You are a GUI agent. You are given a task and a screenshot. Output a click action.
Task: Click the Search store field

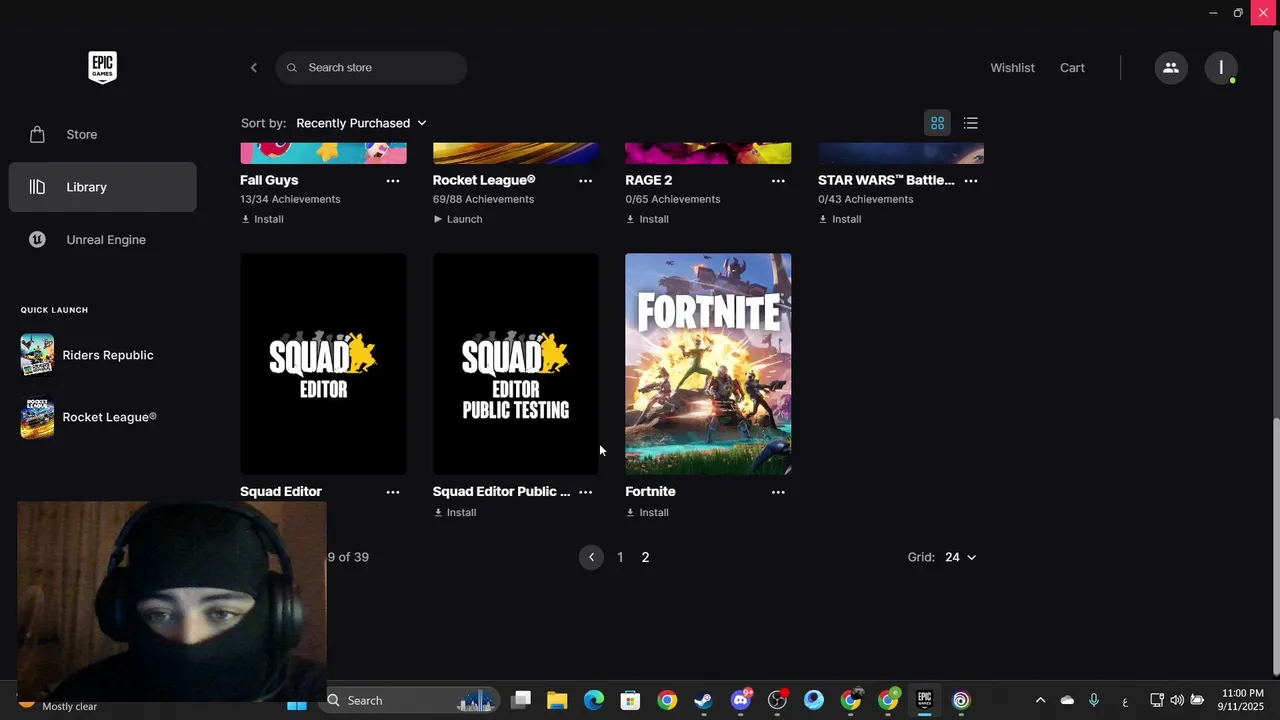tap(371, 68)
